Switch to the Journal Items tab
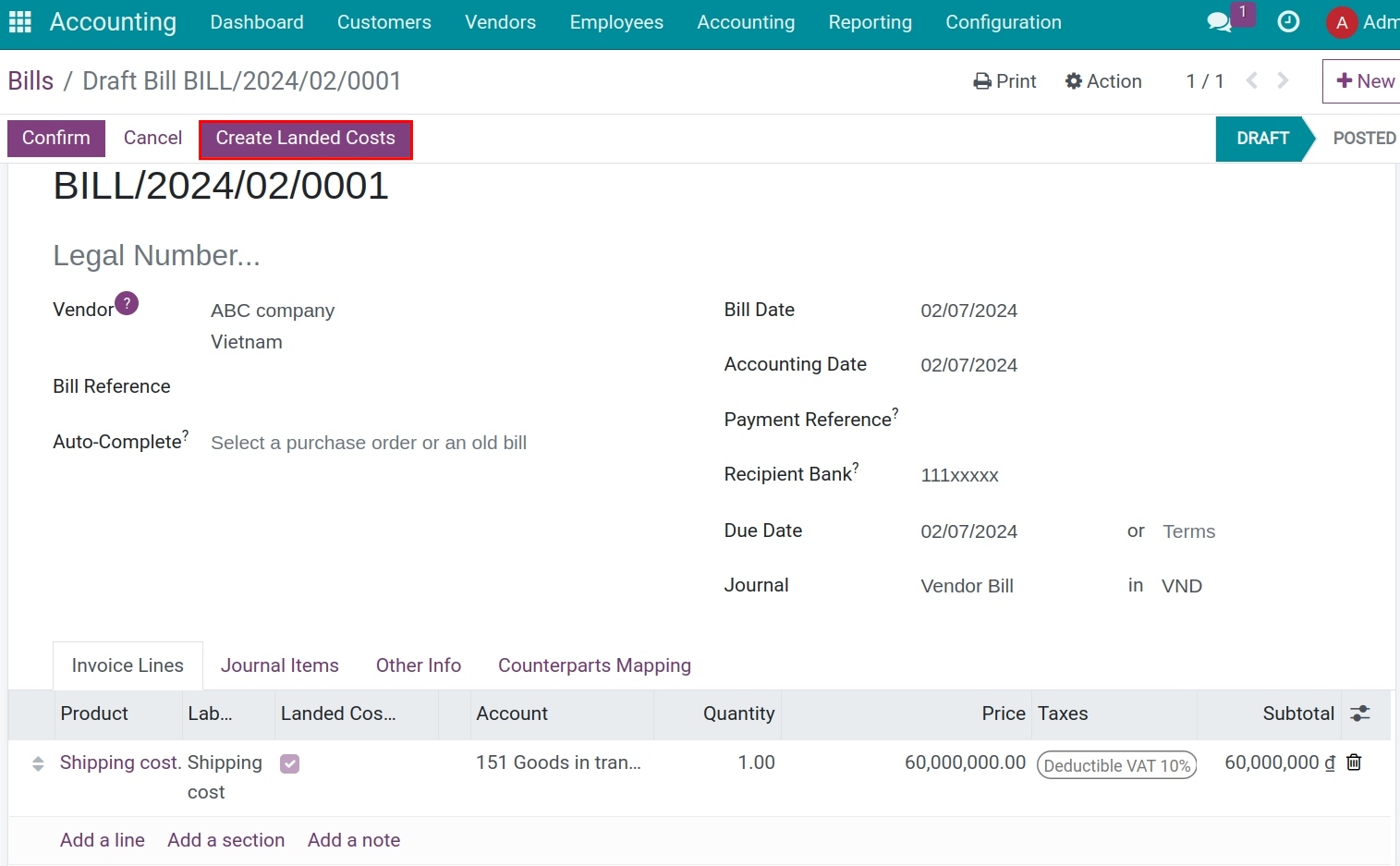 (x=279, y=665)
